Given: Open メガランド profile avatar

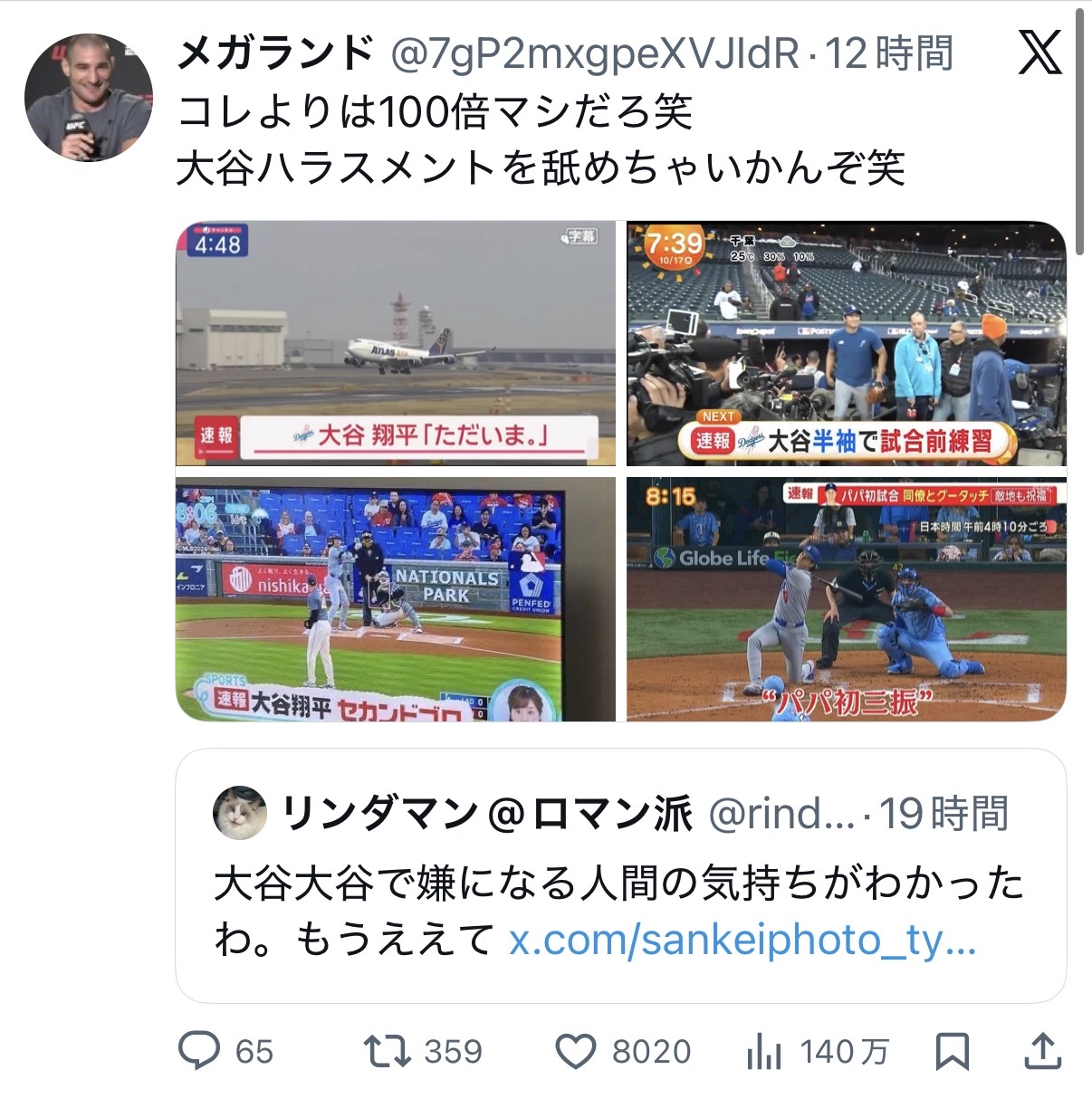Looking at the screenshot, I should pyautogui.click(x=88, y=98).
